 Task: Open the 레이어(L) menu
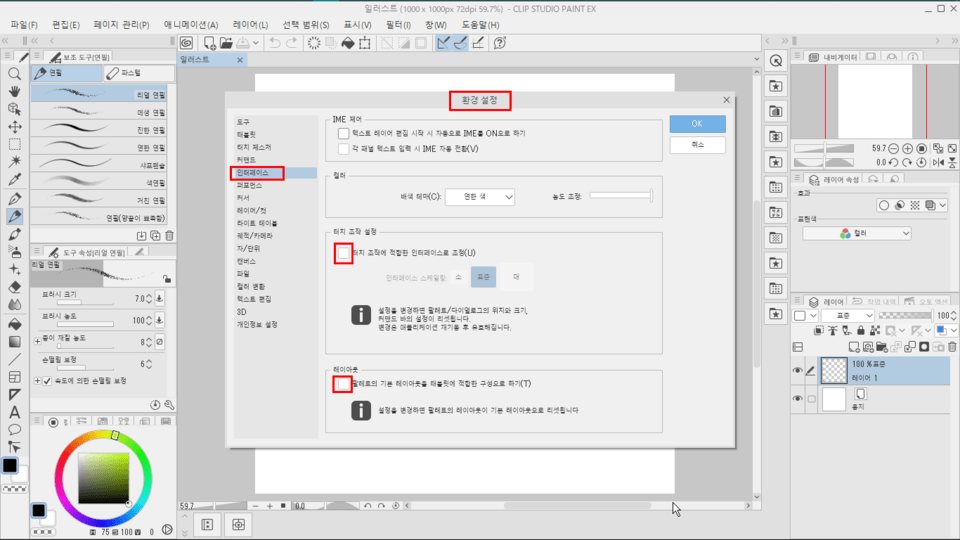(250, 25)
